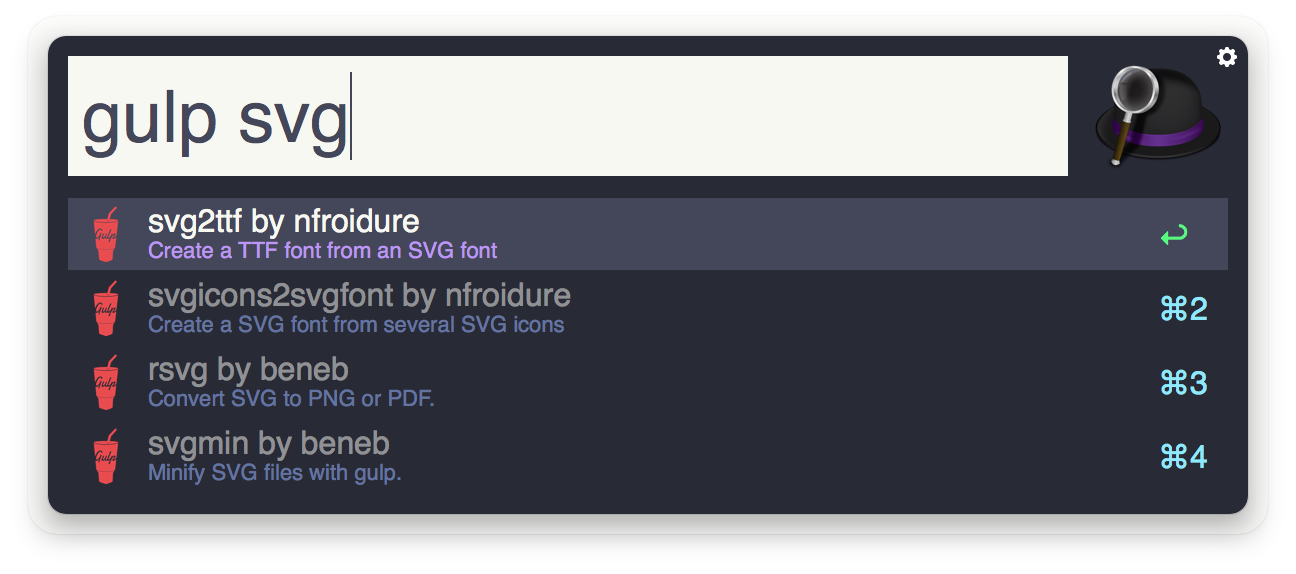Open the settings gear icon
The height and width of the screenshot is (574, 1296).
(1226, 57)
